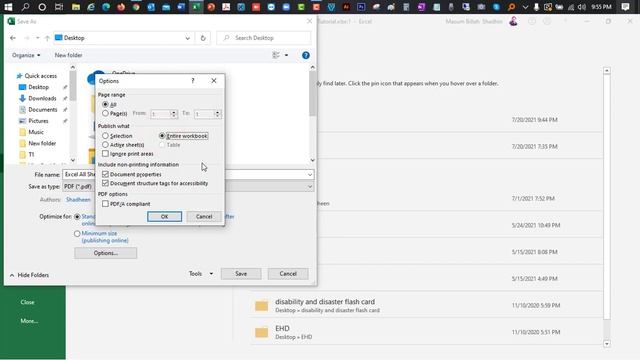
Task: Click the Options dialog help question mark
Action: point(193,81)
